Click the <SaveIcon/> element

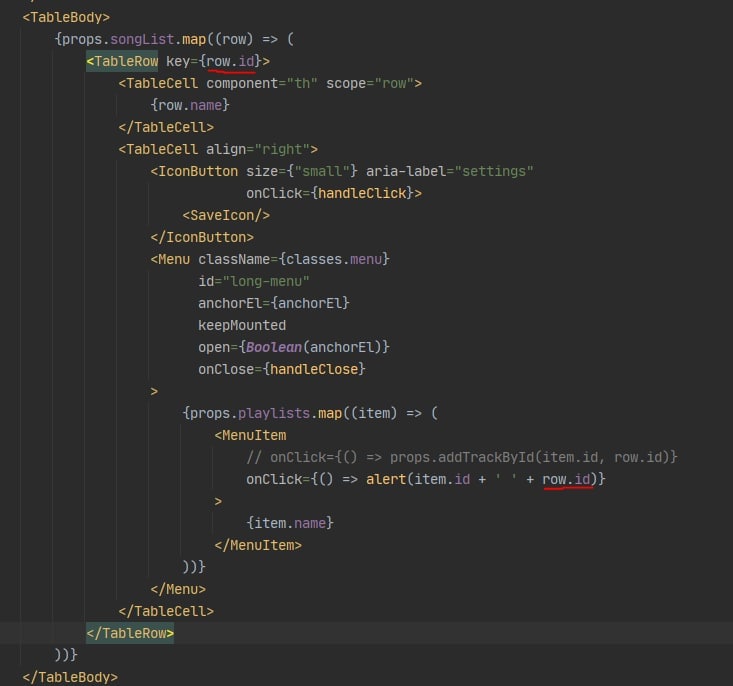tap(226, 216)
